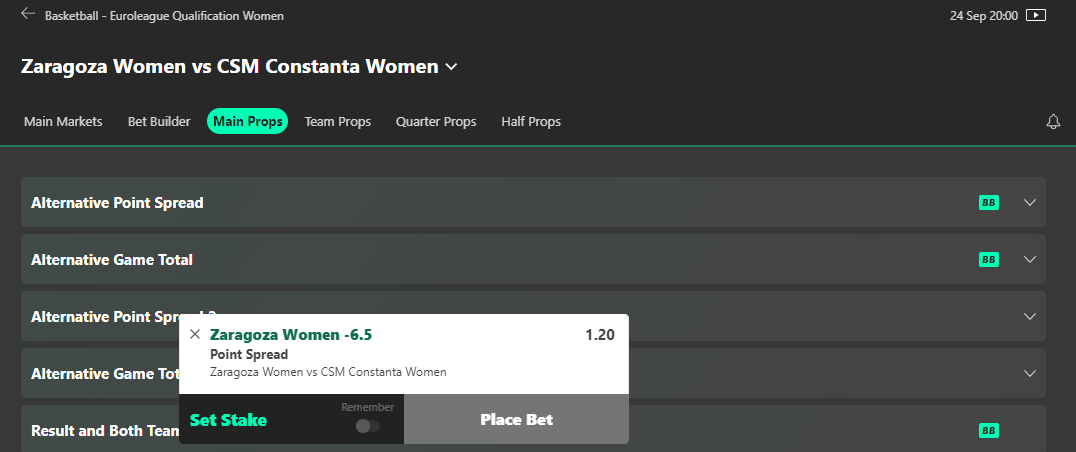Switch to the Quarter Props tab
The height and width of the screenshot is (452, 1076).
436,122
